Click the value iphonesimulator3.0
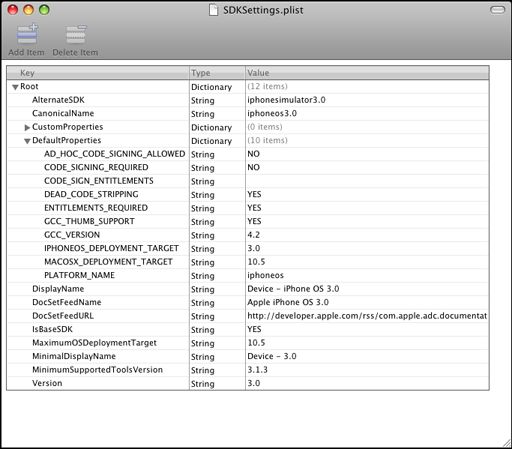The height and width of the screenshot is (449, 512). (286, 100)
